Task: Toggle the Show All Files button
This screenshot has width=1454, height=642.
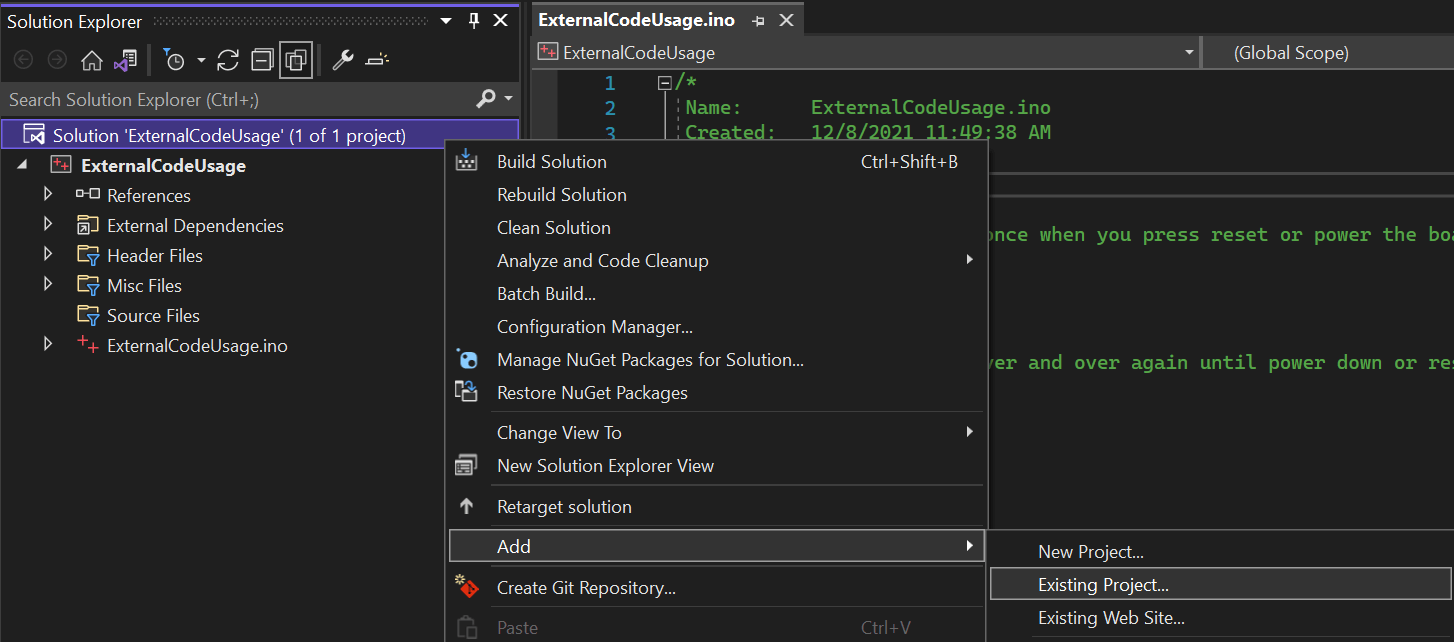Action: [296, 60]
